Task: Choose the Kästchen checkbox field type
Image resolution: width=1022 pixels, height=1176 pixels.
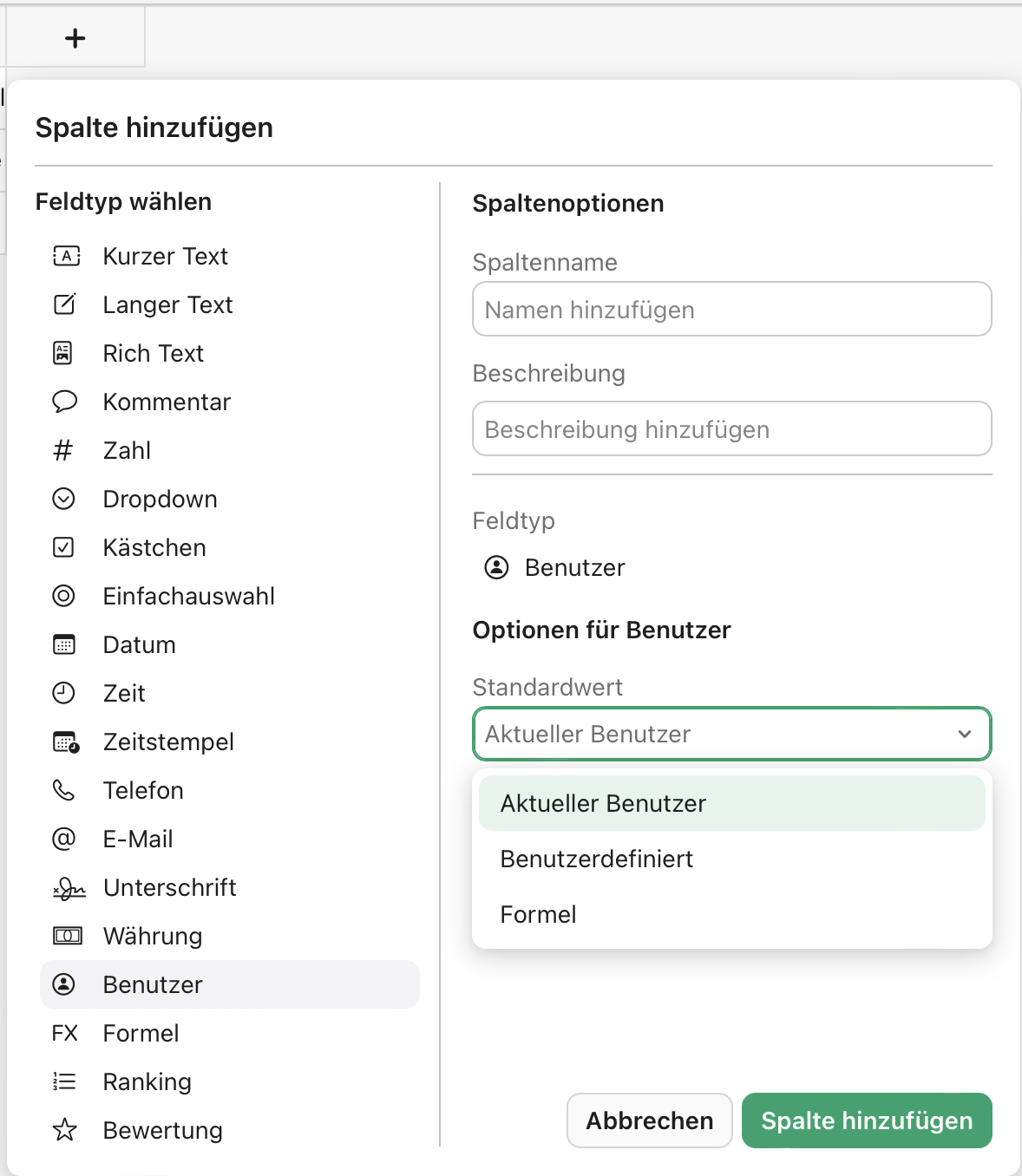Action: click(x=154, y=547)
